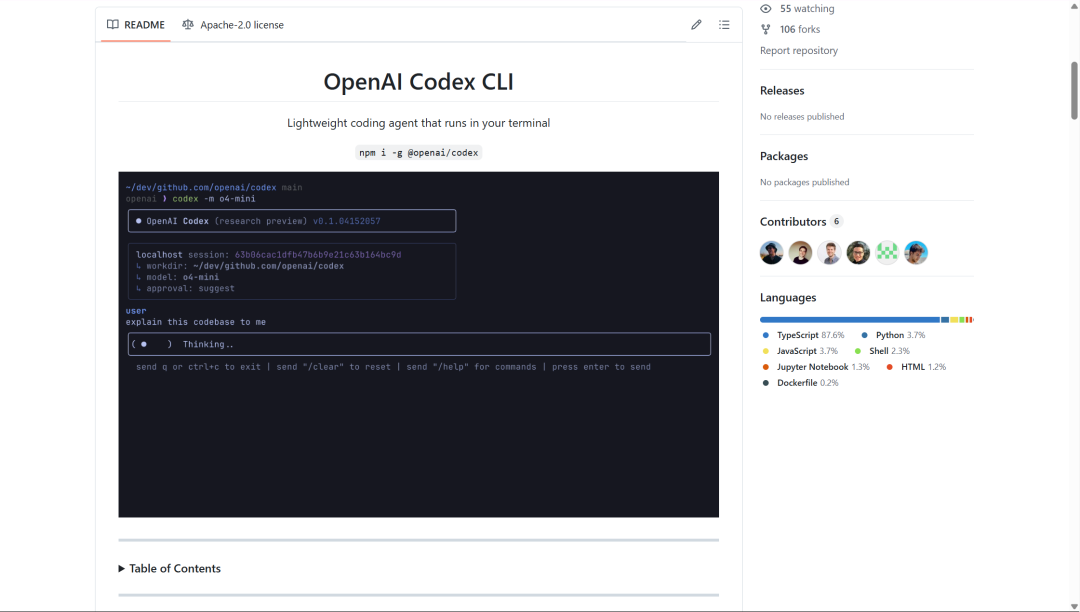Click the Jupyter Notebook 1.3% entry
1080x612 pixels.
[816, 366]
